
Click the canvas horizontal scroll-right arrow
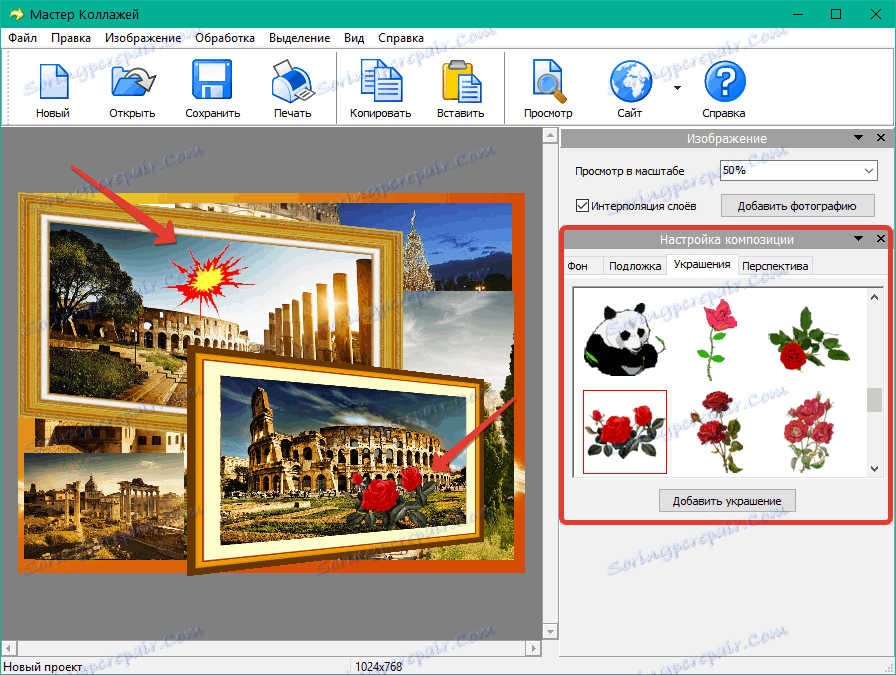(533, 648)
